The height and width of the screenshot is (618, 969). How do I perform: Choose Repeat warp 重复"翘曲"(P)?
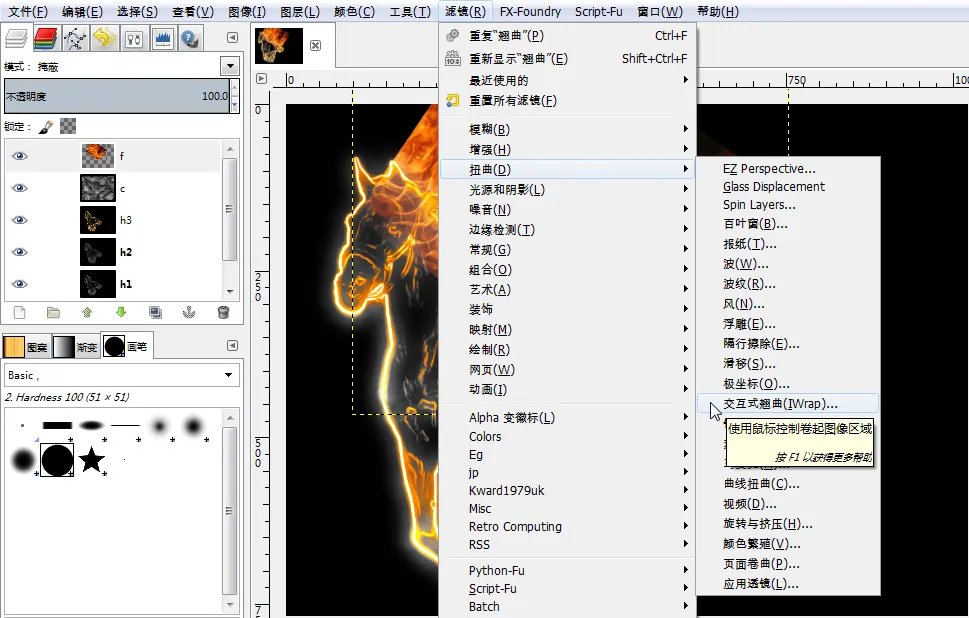(567, 36)
